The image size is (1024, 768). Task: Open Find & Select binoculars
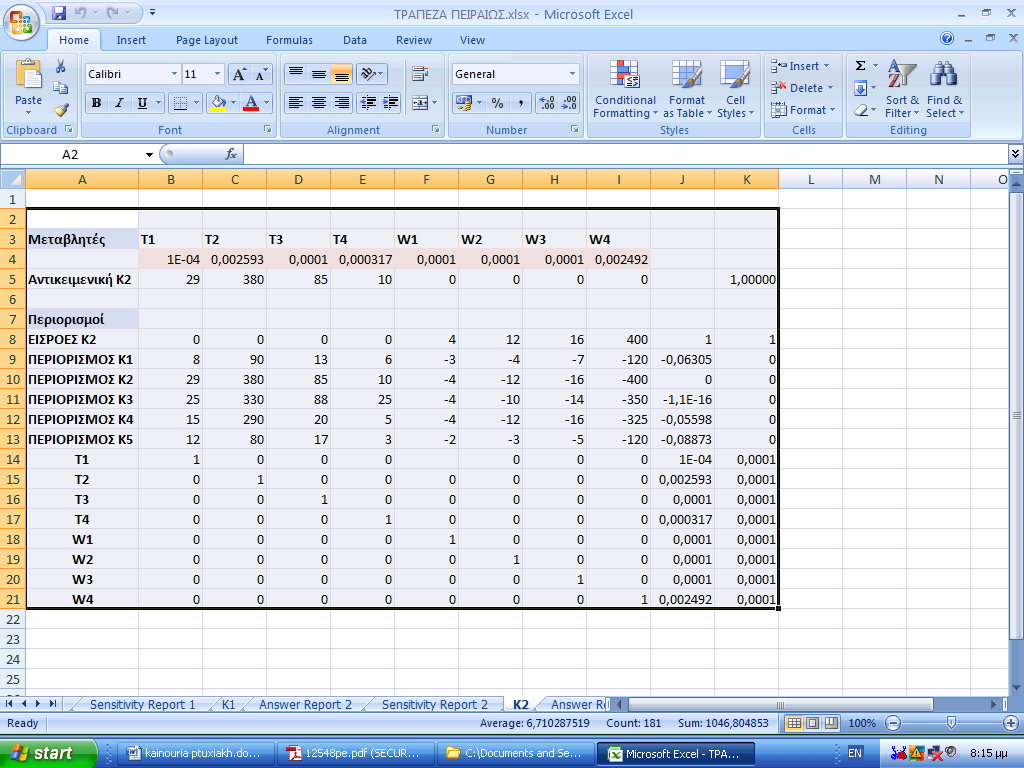tap(944, 89)
